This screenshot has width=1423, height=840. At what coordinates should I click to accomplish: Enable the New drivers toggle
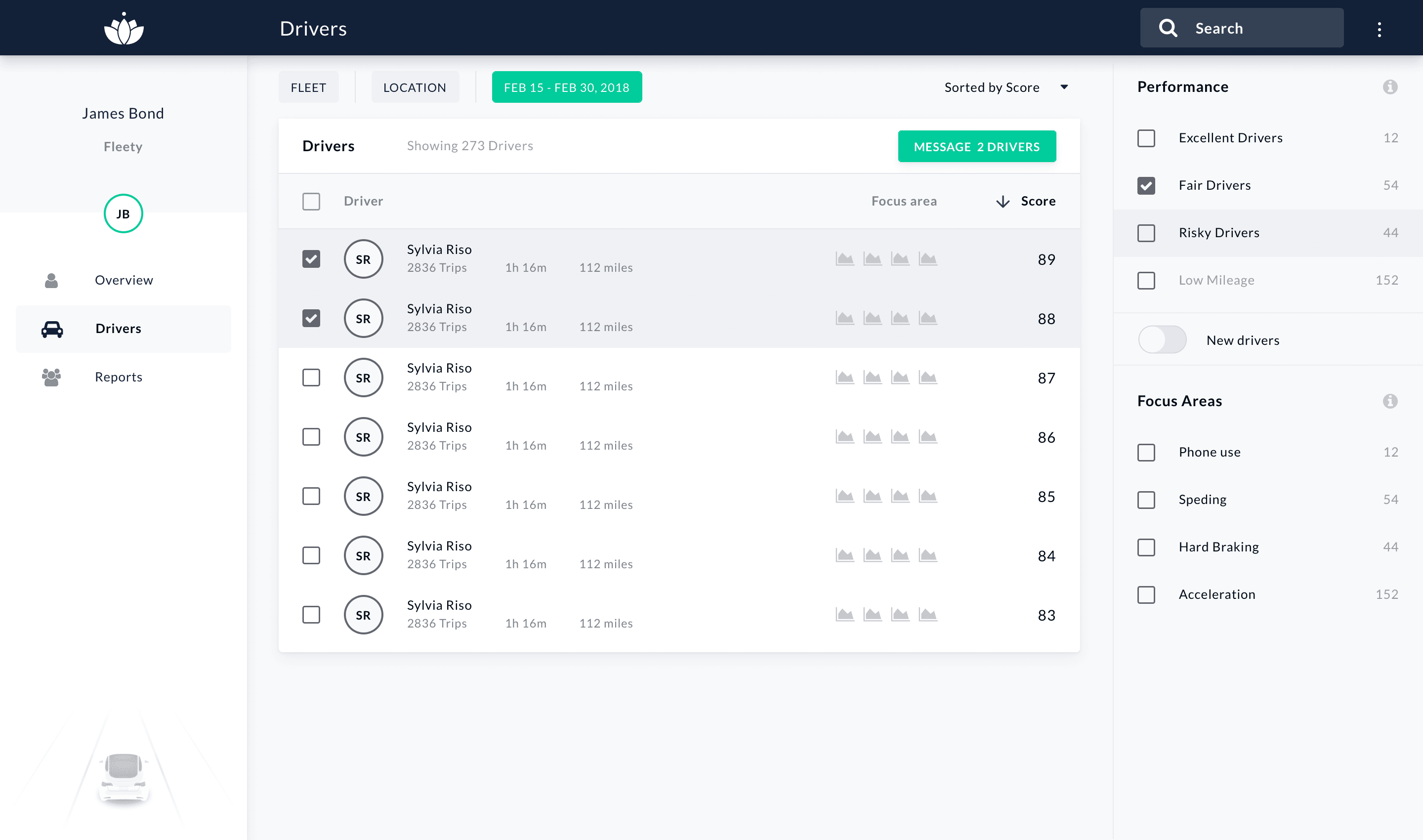pos(1162,339)
